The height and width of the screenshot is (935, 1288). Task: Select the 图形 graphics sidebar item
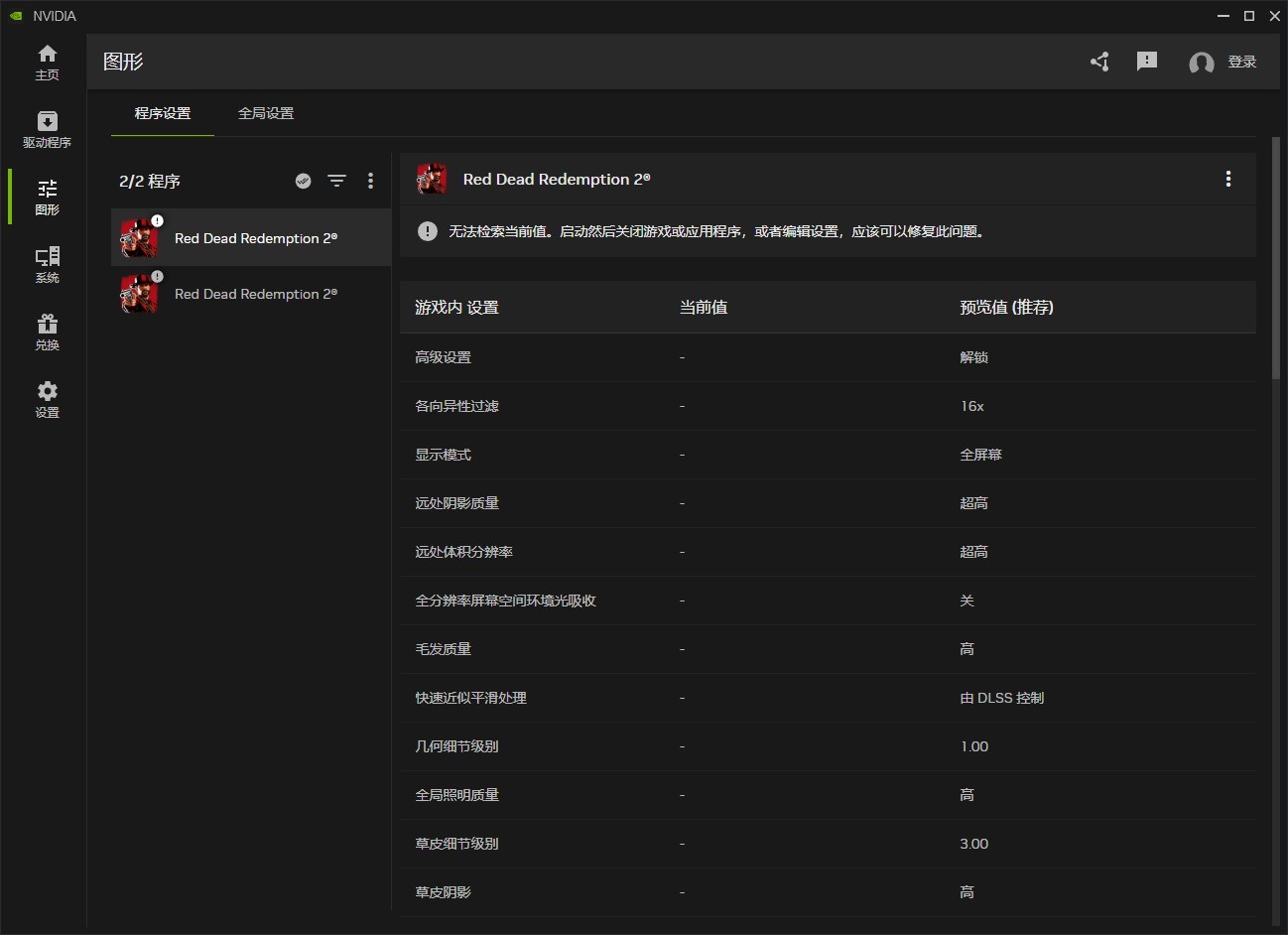click(47, 197)
